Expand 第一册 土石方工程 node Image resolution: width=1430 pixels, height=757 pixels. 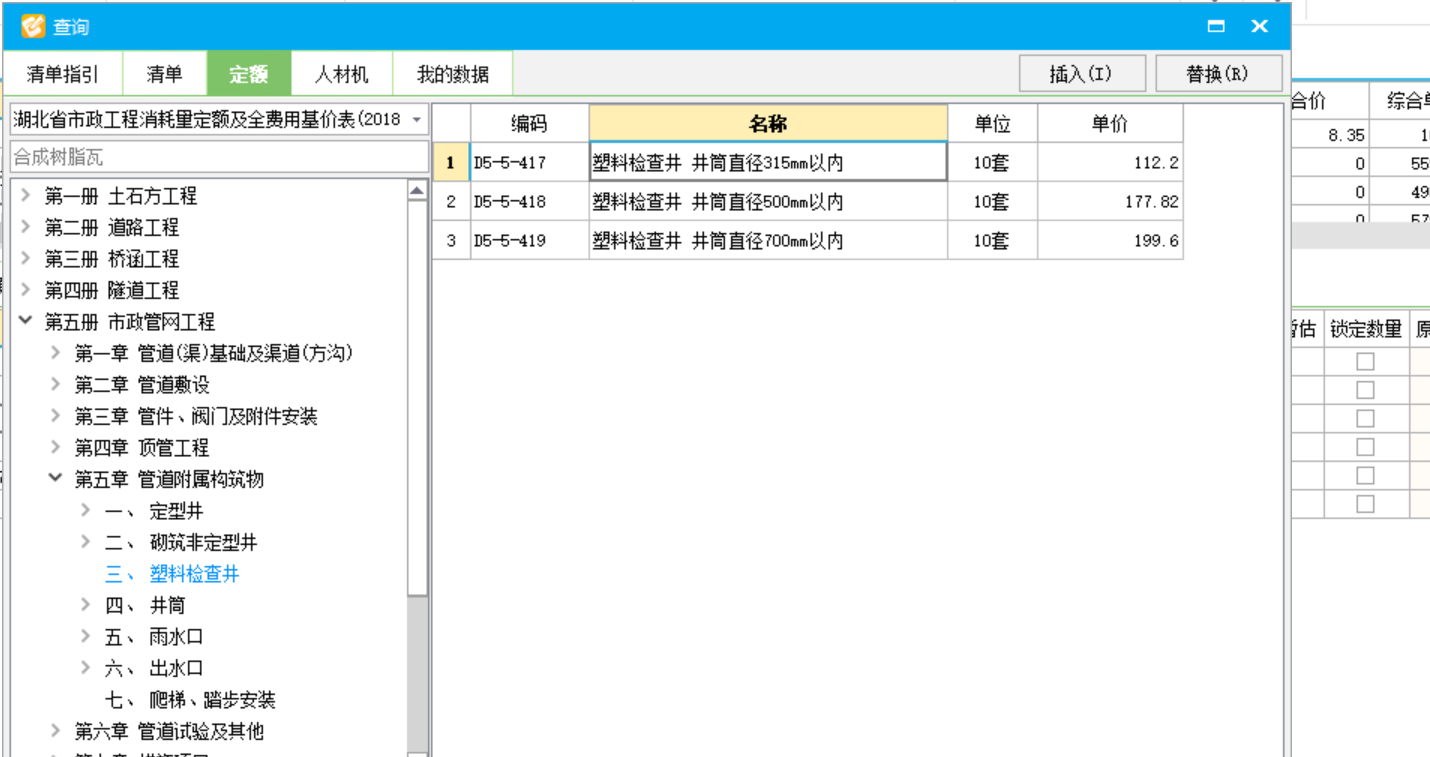coord(26,196)
